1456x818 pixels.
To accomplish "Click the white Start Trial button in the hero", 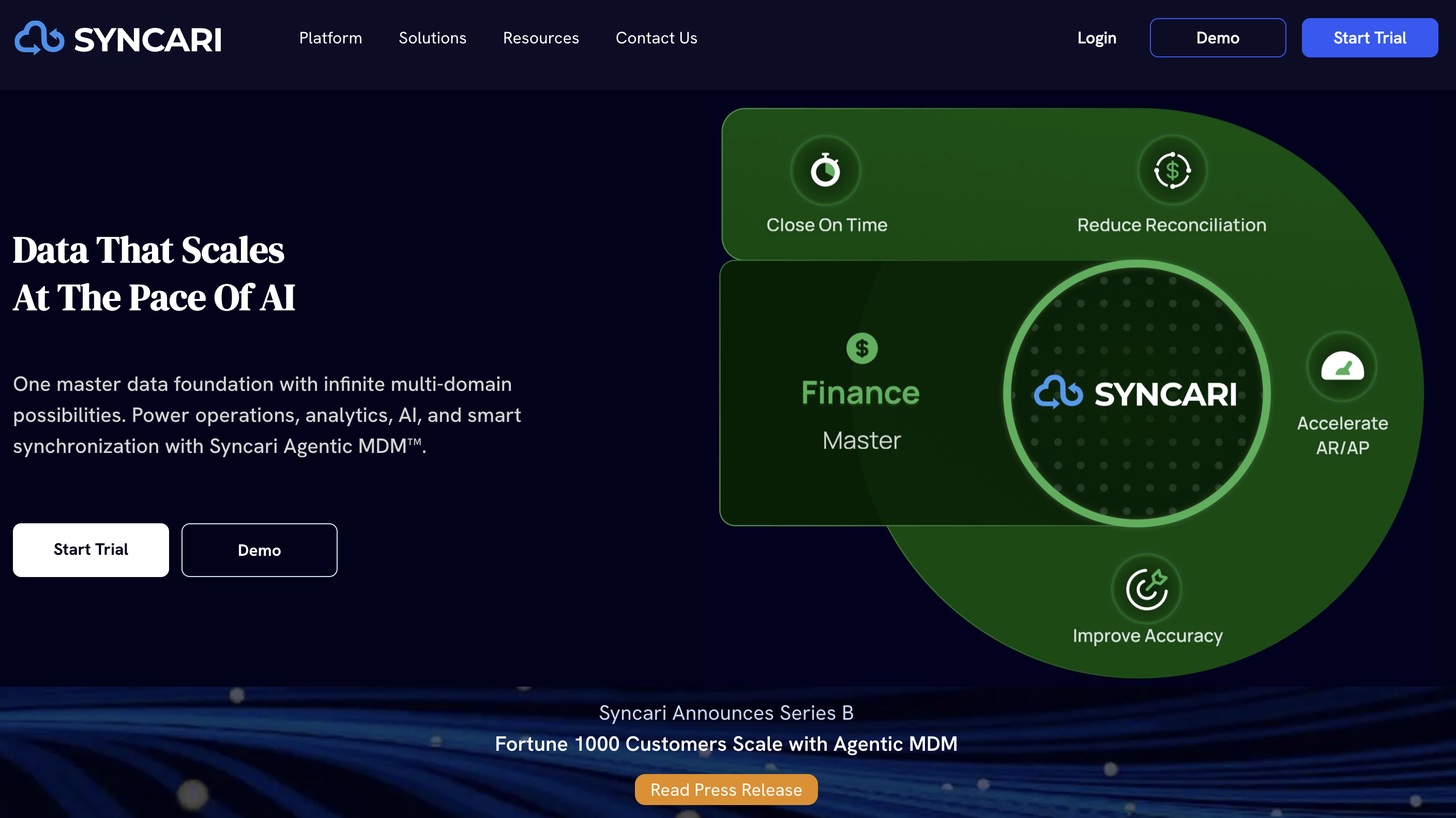I will (x=90, y=550).
